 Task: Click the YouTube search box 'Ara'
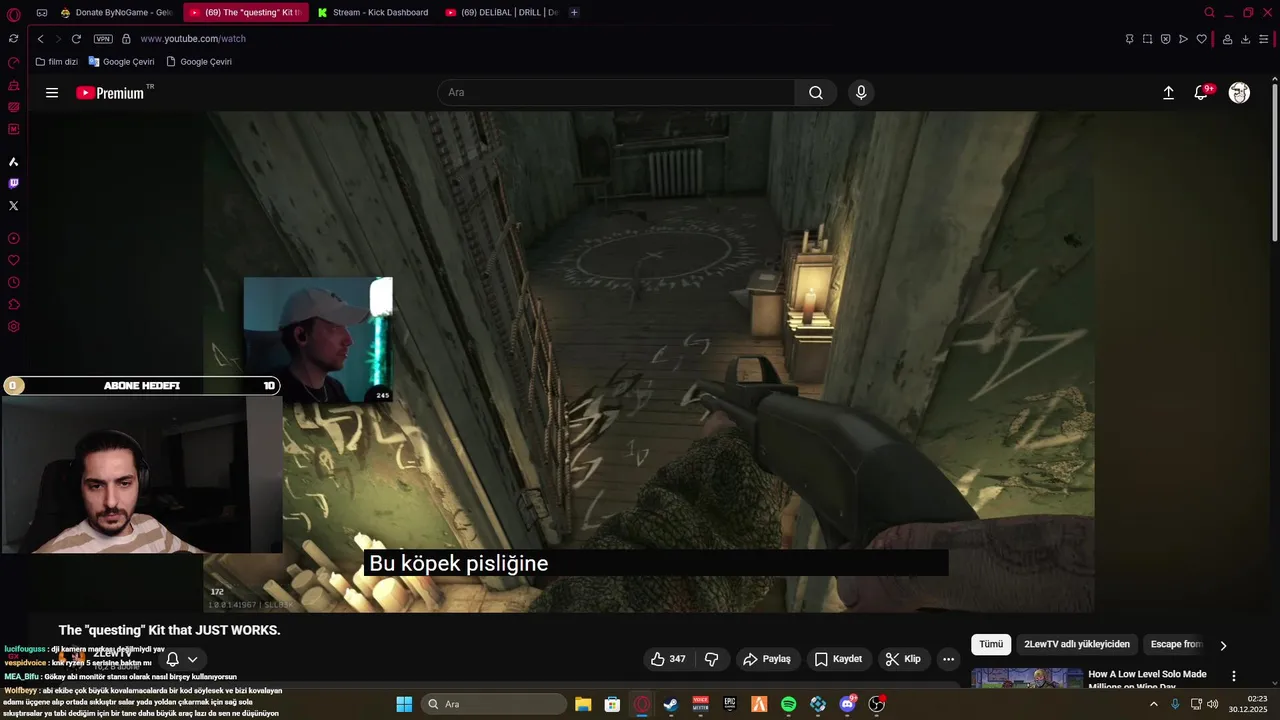[x=616, y=93]
